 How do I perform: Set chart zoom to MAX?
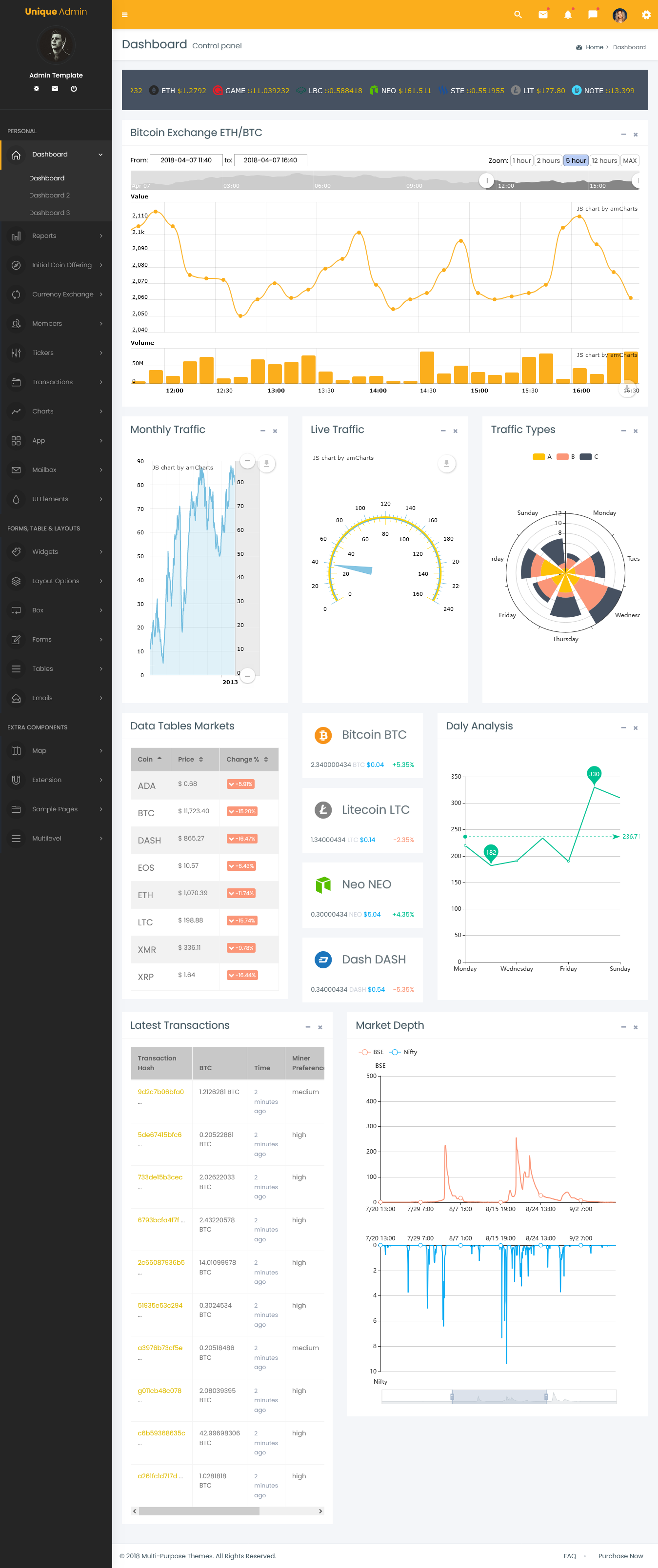tap(629, 161)
